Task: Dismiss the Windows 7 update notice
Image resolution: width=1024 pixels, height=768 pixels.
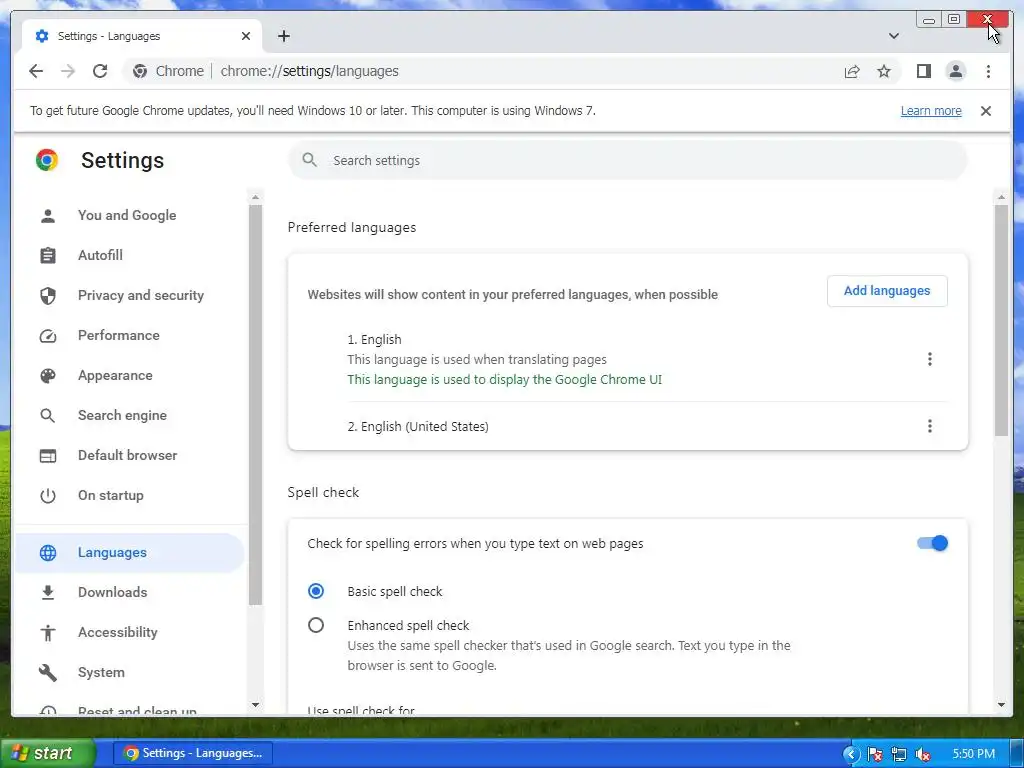Action: (985, 111)
